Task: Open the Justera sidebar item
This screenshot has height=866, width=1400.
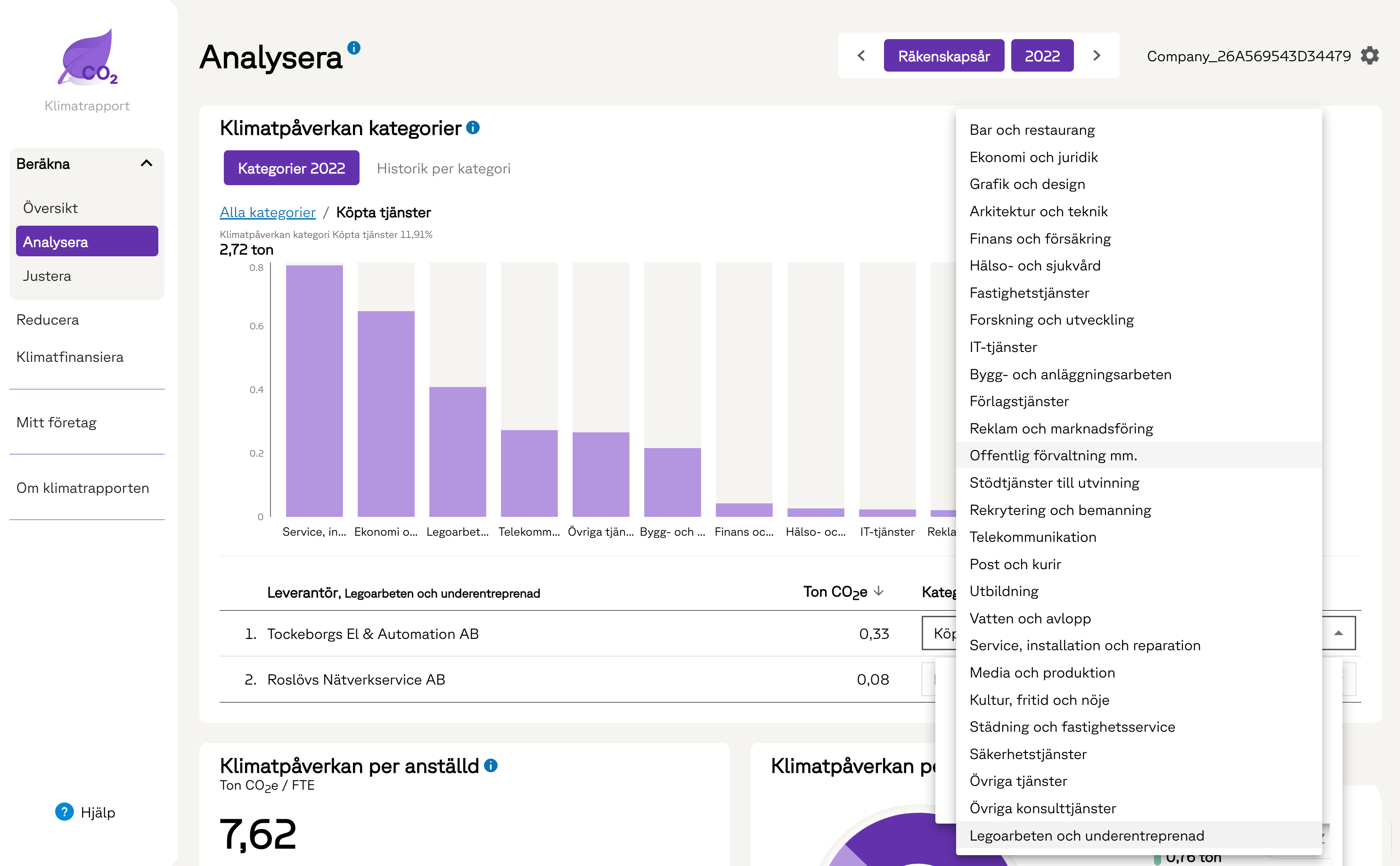Action: (x=47, y=276)
